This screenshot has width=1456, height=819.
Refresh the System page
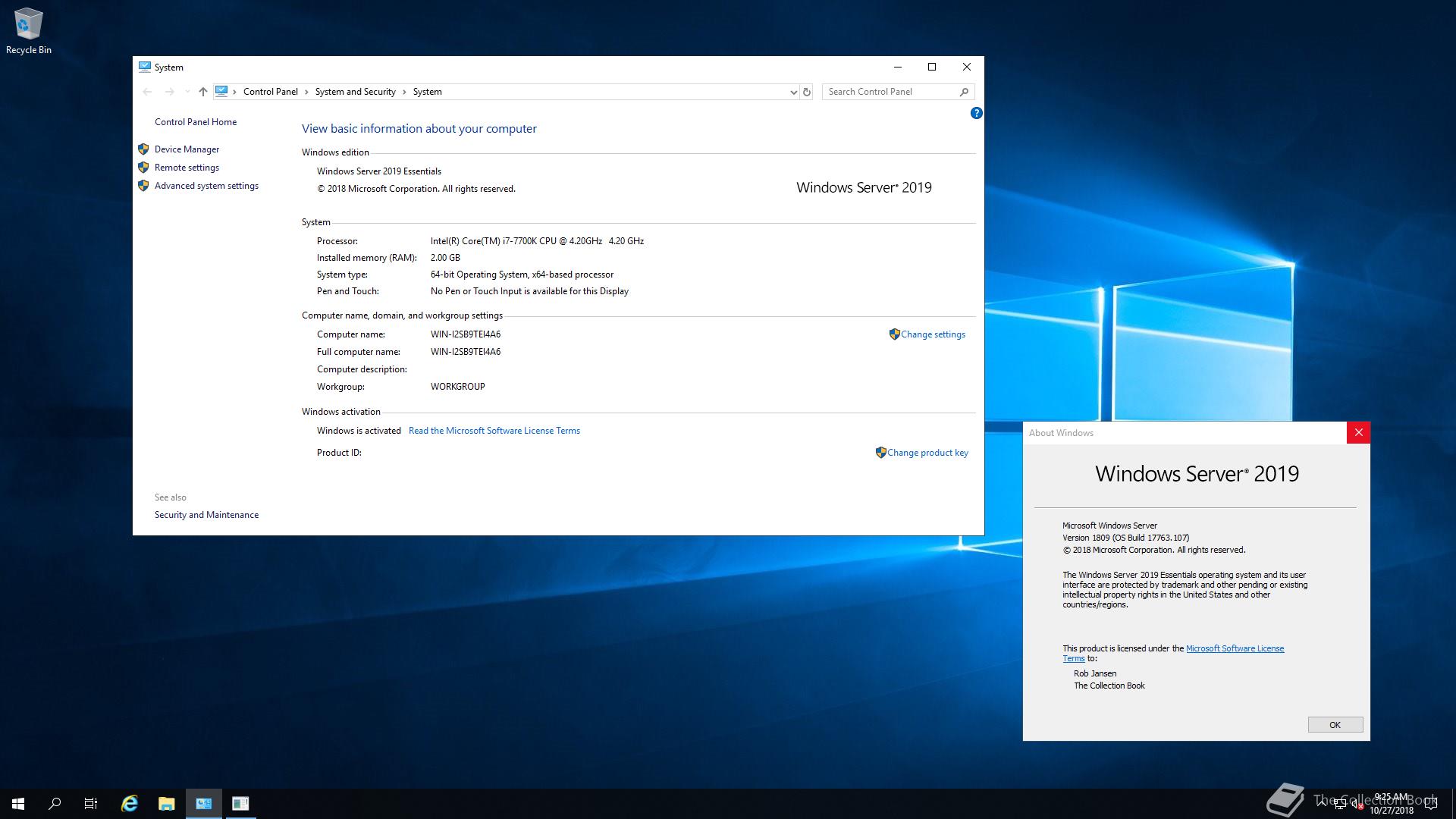807,92
